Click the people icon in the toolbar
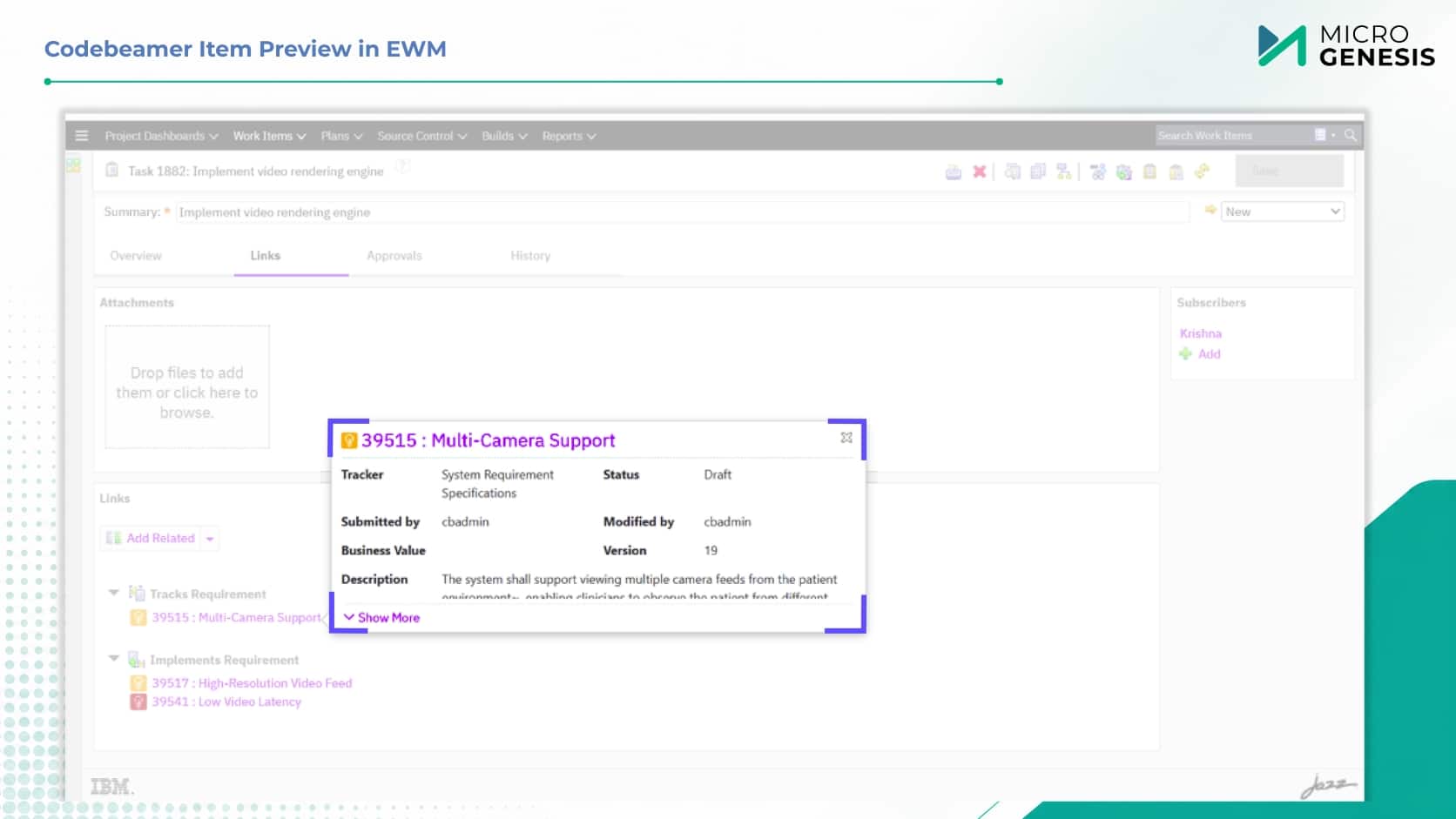This screenshot has width=1456, height=819. (x=1098, y=172)
